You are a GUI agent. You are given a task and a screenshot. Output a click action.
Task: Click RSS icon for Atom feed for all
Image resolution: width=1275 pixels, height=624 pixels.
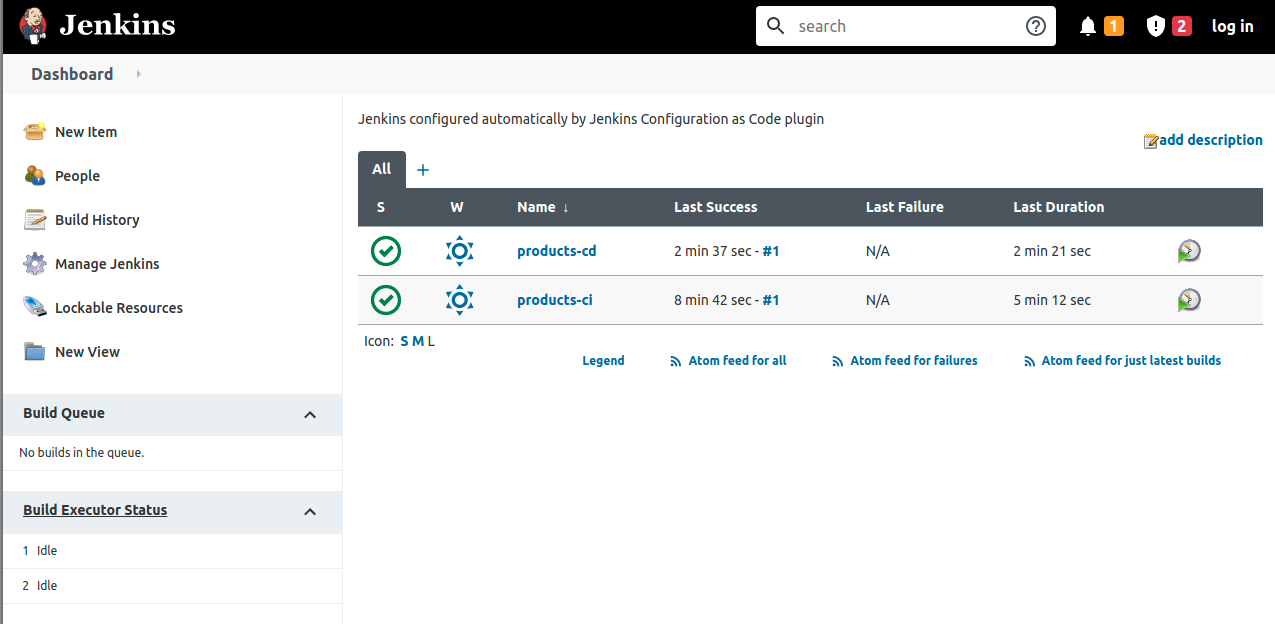(676, 362)
